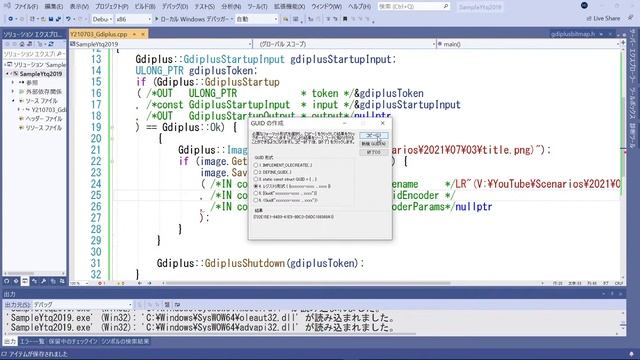This screenshot has width=640, height=360.
Task: Click the Save All toolbar icon
Action: [59, 19]
